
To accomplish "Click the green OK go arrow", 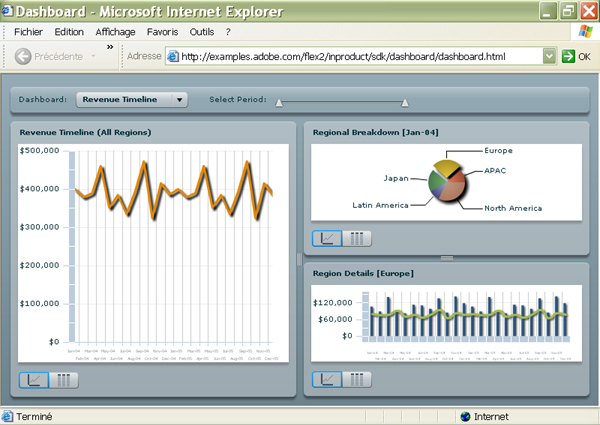I will [569, 56].
